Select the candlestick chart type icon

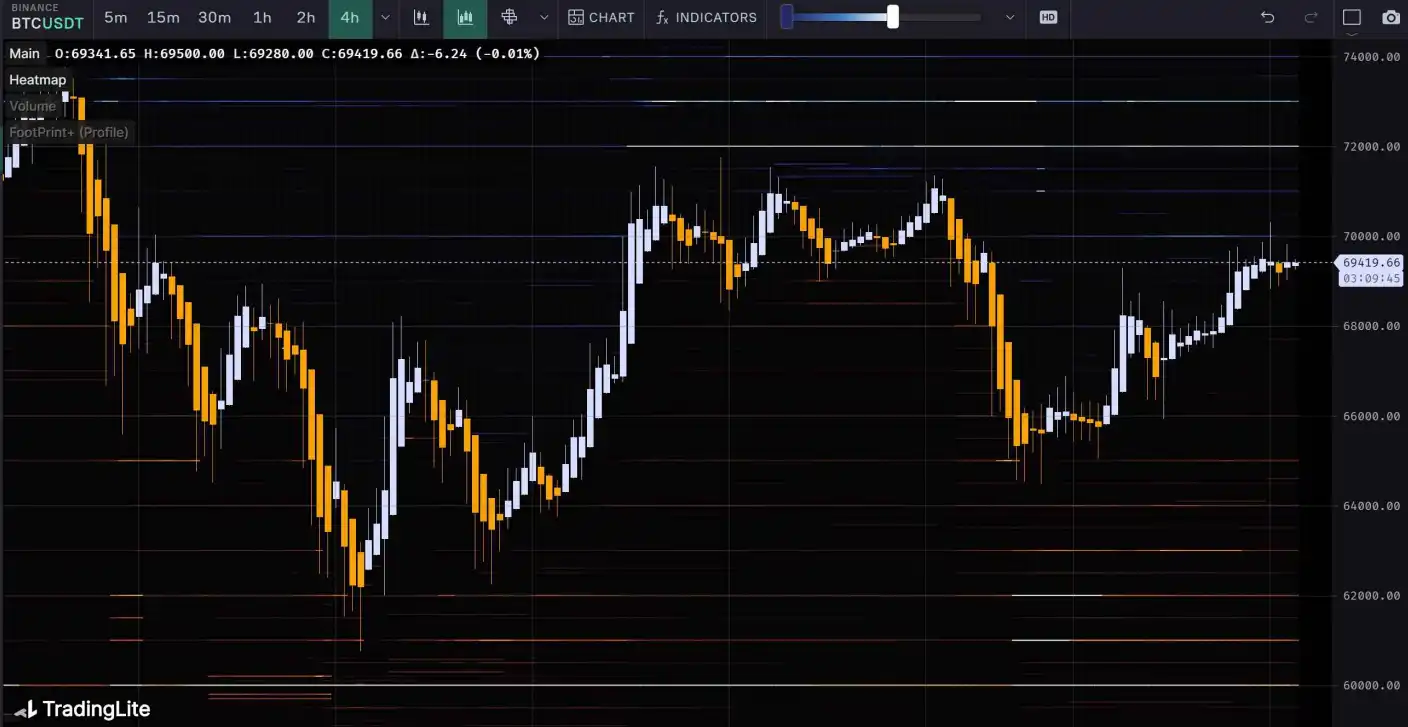click(421, 17)
